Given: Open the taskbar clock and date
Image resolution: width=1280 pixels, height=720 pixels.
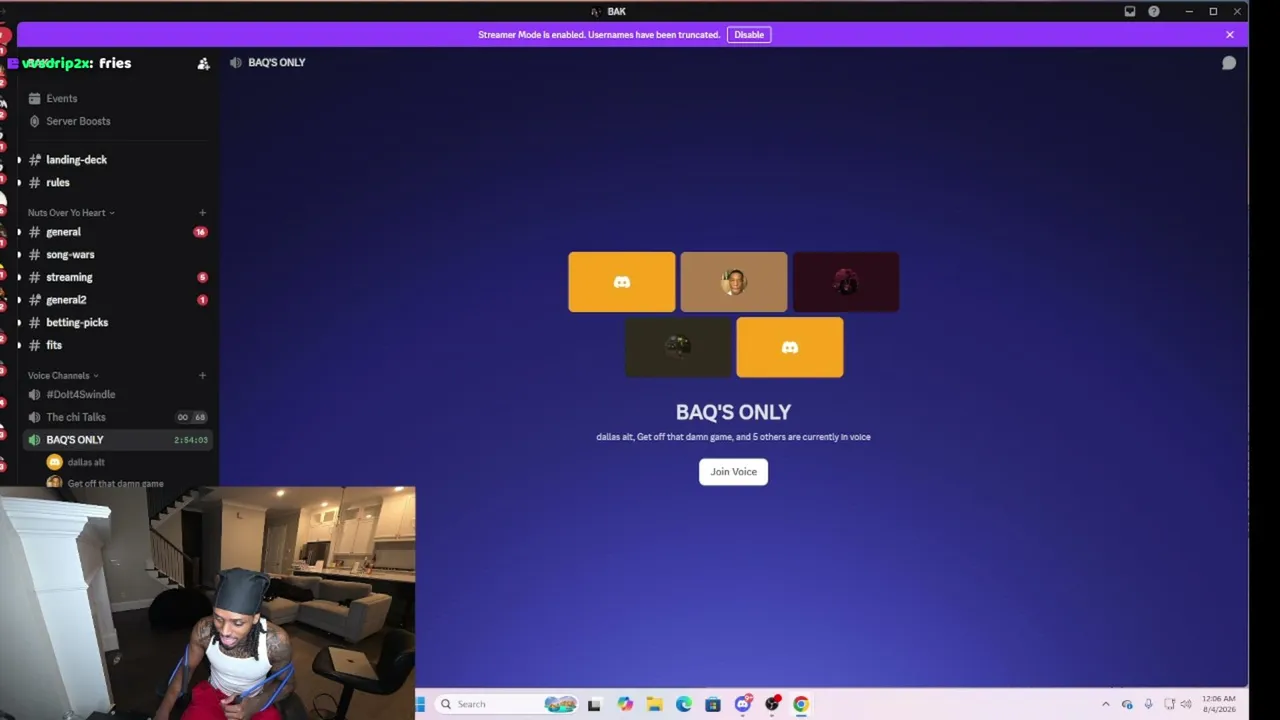Looking at the screenshot, I should 1218,704.
